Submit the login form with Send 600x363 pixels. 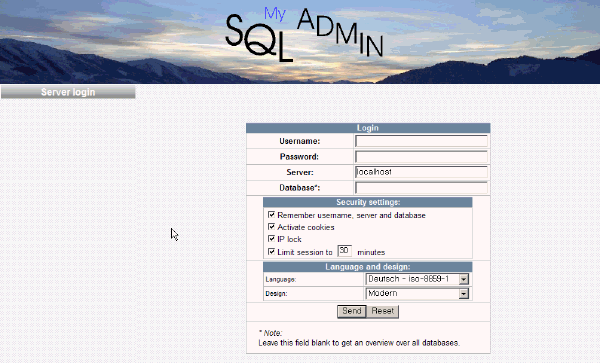click(352, 311)
